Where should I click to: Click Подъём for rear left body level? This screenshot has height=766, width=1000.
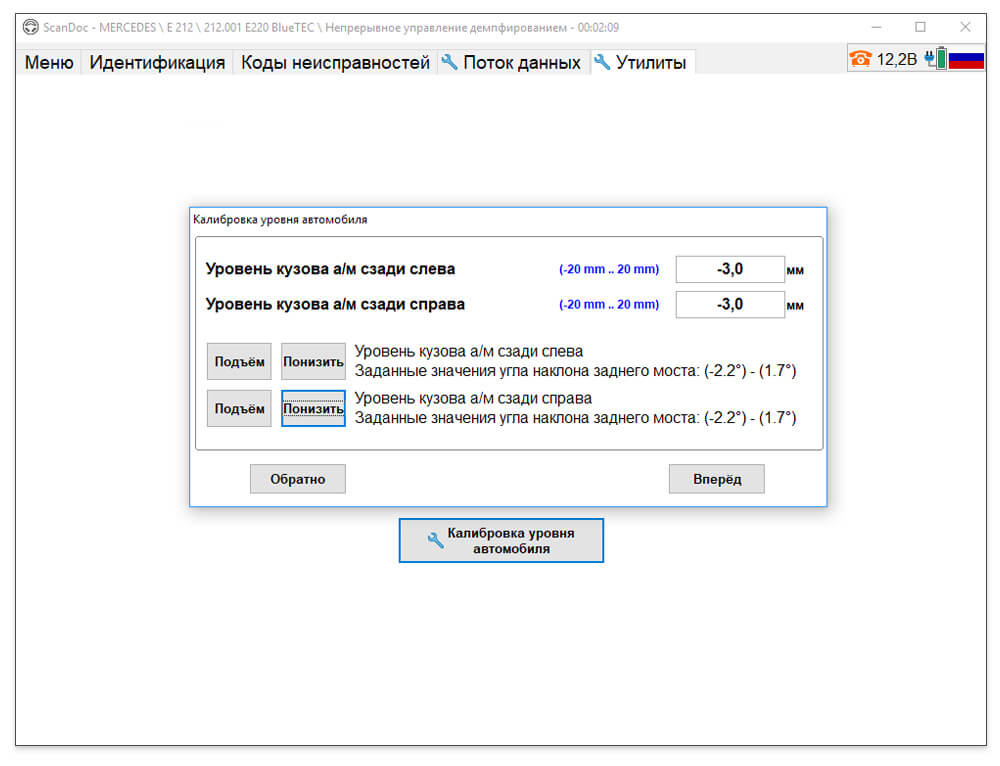click(x=239, y=362)
